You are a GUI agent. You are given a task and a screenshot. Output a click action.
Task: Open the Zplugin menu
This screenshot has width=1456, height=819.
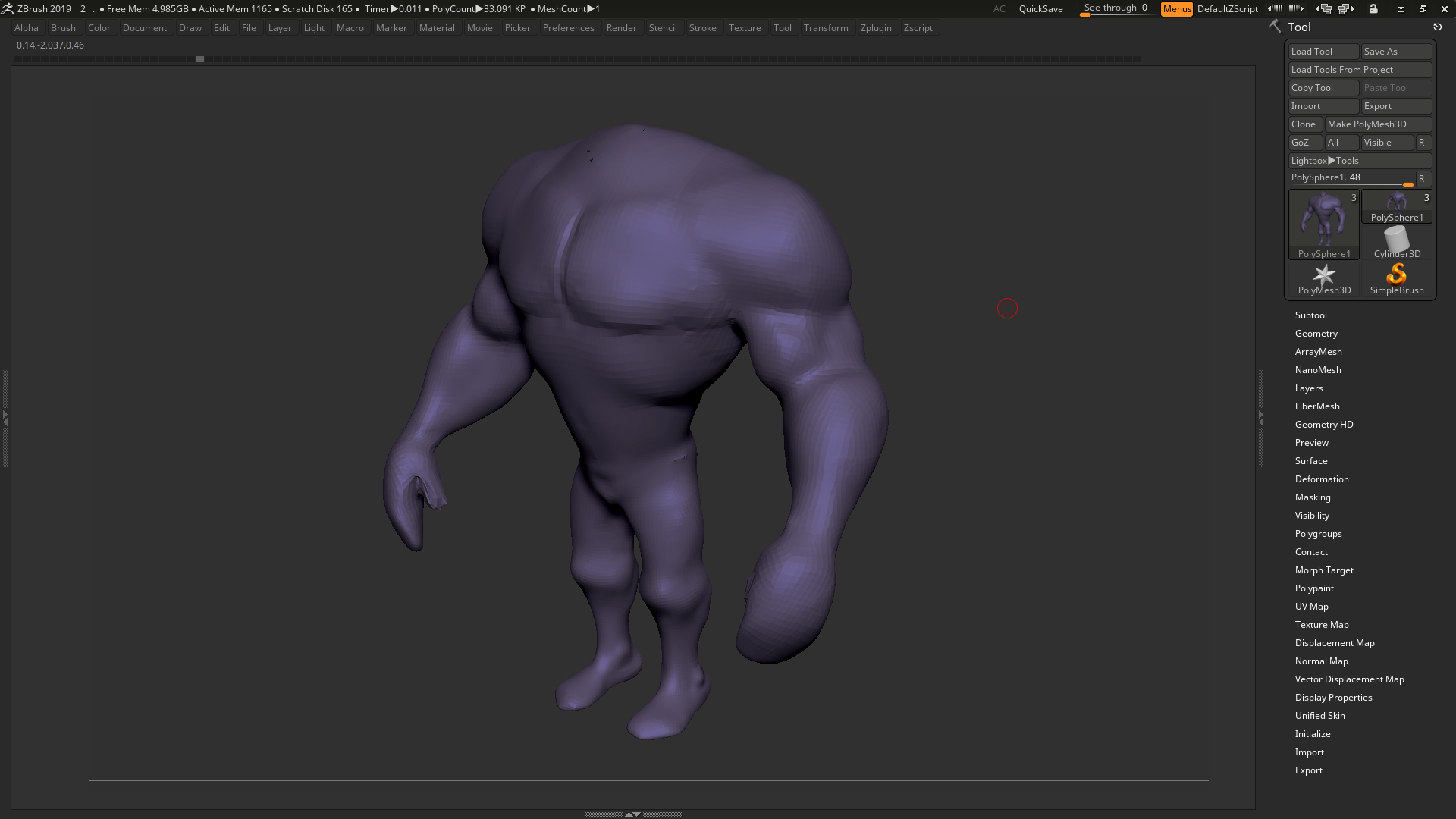(875, 27)
